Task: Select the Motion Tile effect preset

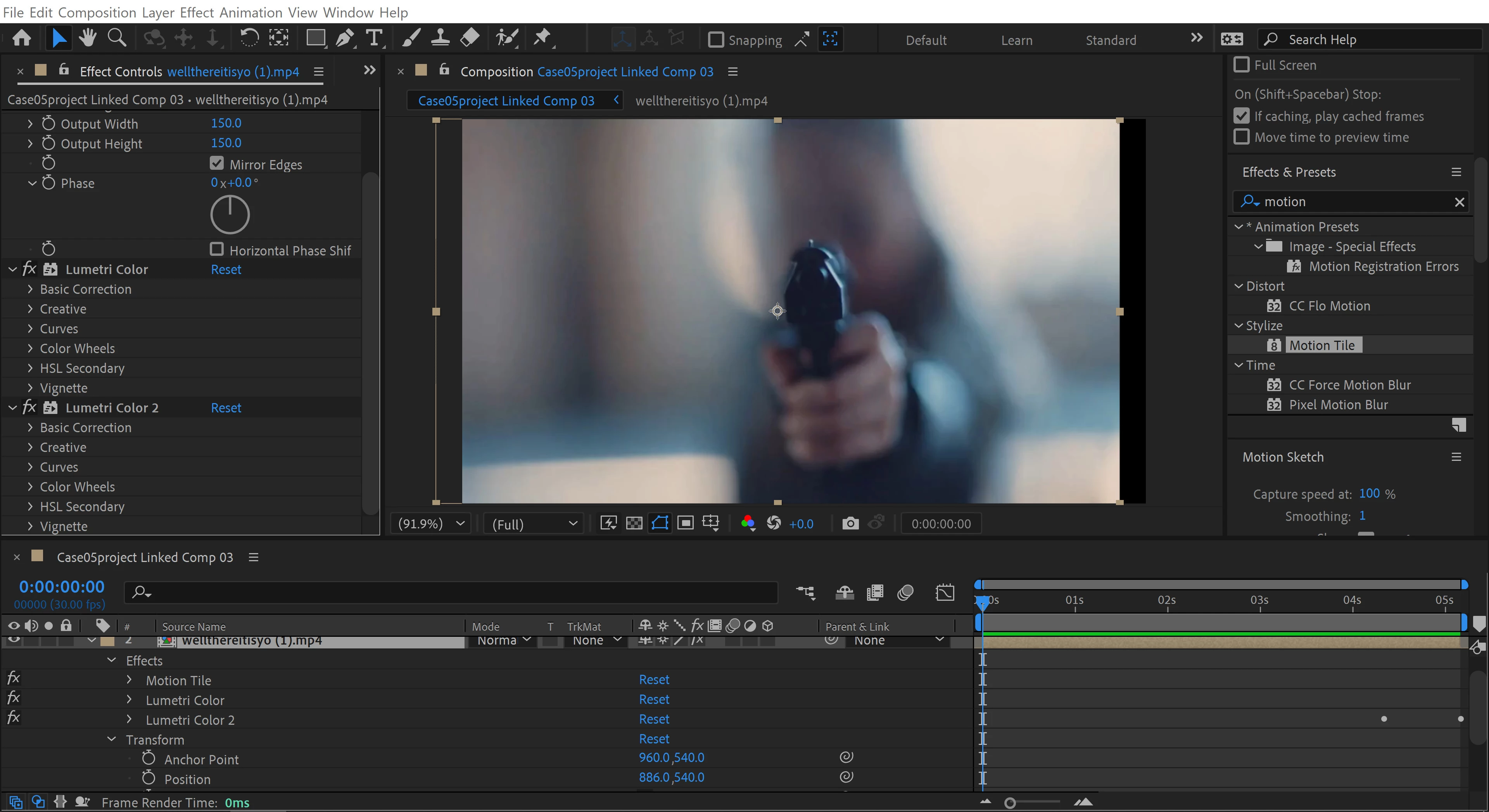Action: [1321, 346]
